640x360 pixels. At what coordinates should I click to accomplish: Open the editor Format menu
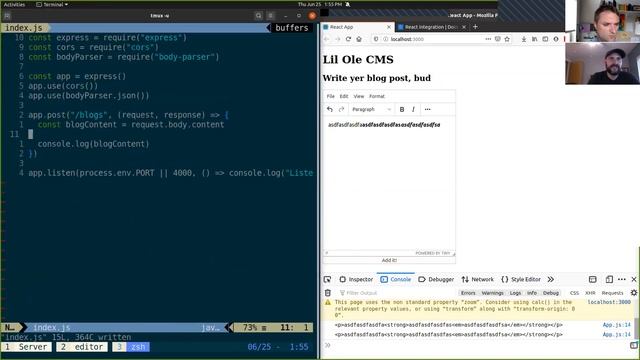(x=377, y=96)
